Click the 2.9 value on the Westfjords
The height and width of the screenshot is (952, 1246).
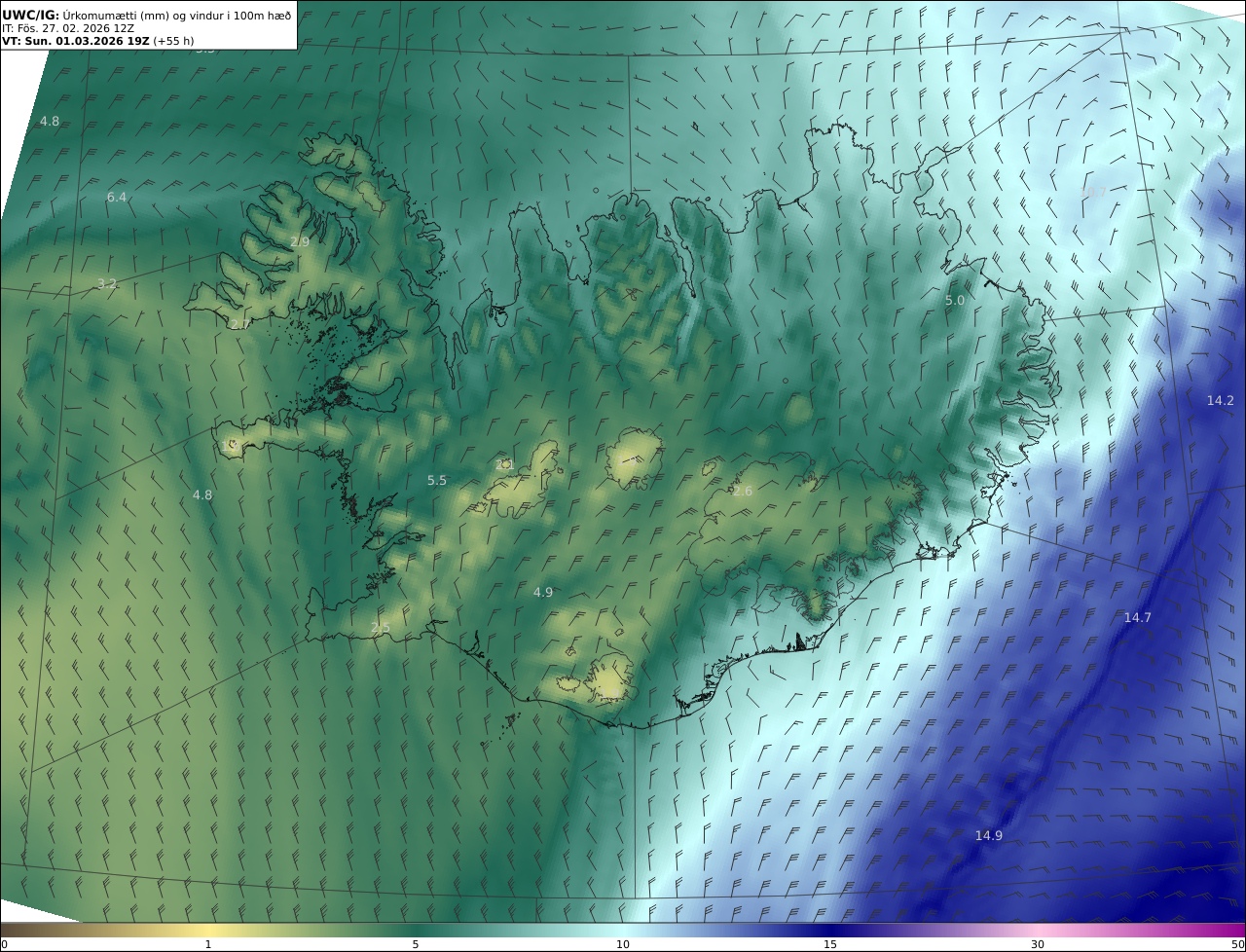pos(300,242)
